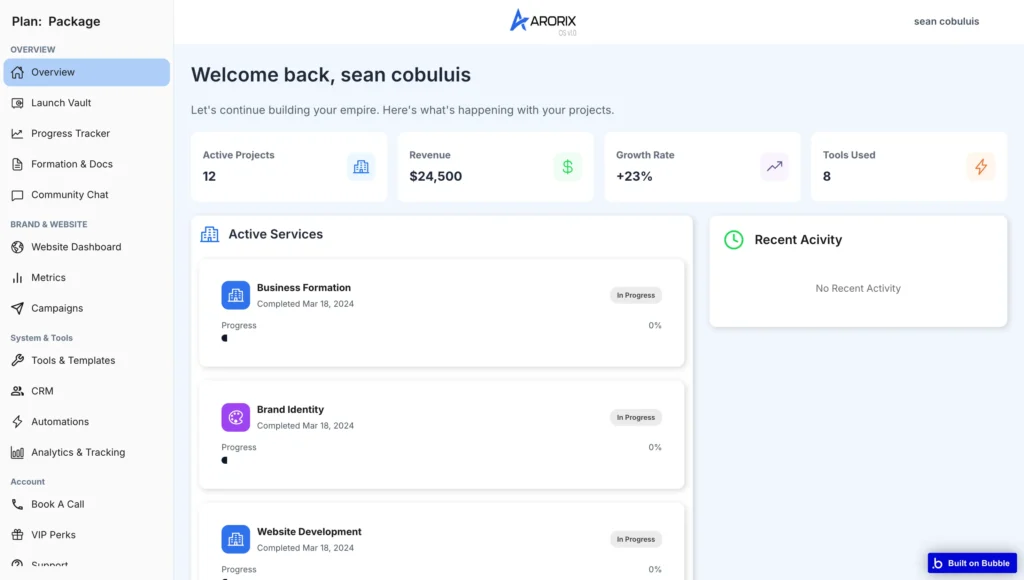The image size is (1024, 580).
Task: Click the Brand Identity purple palette icon
Action: pyautogui.click(x=236, y=417)
